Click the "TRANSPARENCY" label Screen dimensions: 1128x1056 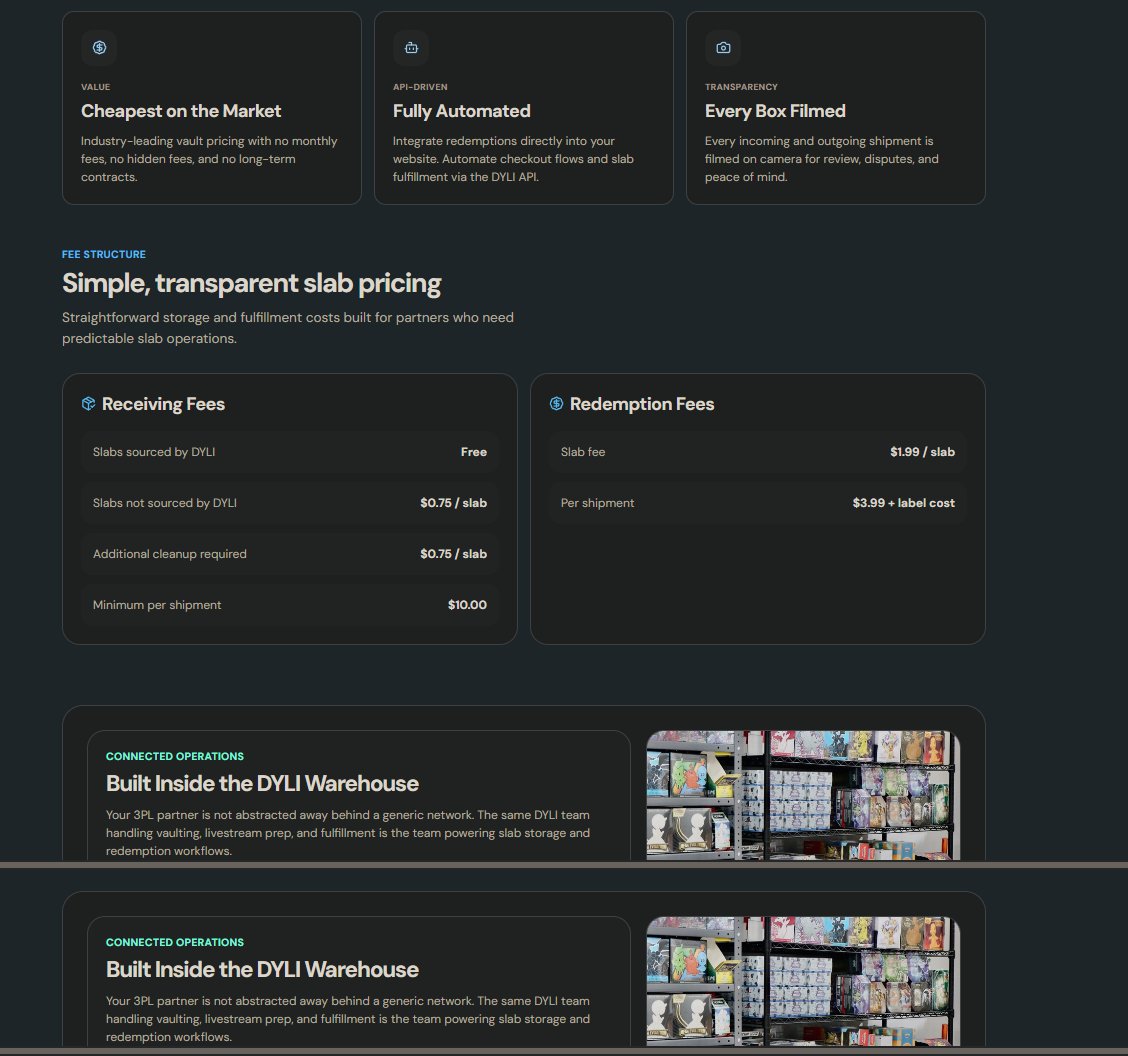pyautogui.click(x=741, y=87)
